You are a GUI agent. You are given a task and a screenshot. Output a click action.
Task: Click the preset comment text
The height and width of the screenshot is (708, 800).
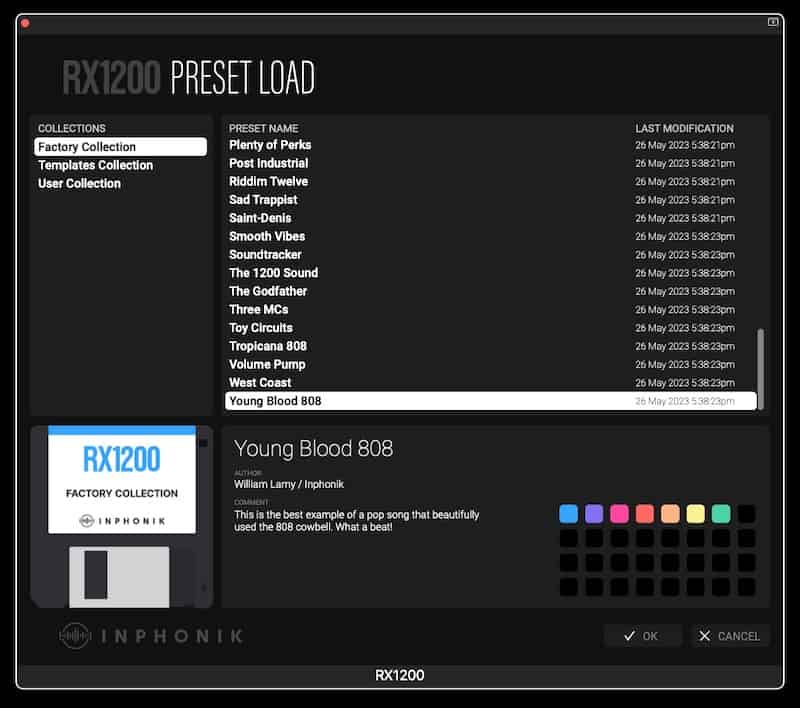356,521
